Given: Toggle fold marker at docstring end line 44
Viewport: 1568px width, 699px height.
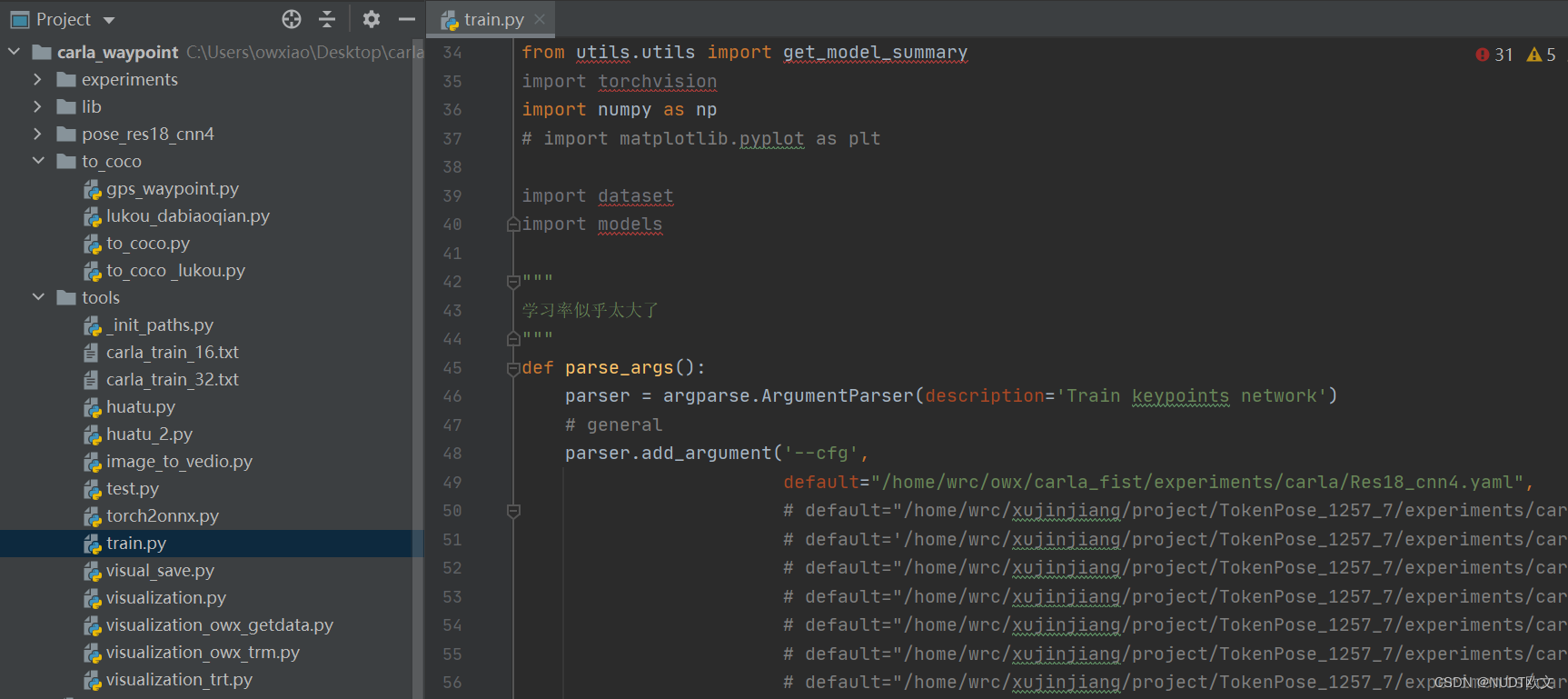Looking at the screenshot, I should 513,339.
